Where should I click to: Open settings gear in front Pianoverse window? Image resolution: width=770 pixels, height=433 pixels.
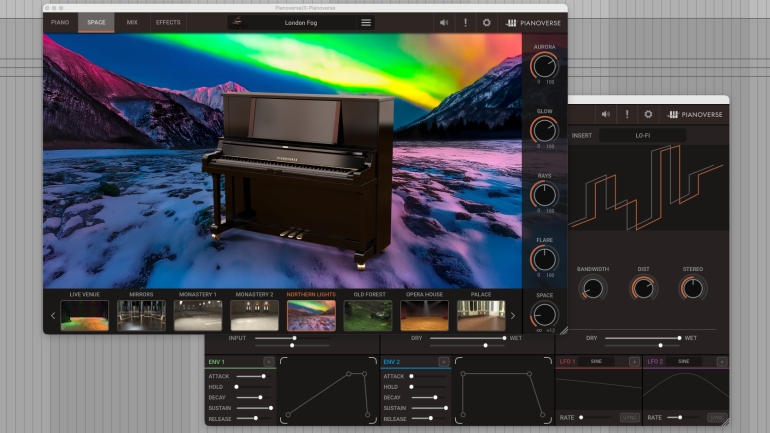click(486, 23)
